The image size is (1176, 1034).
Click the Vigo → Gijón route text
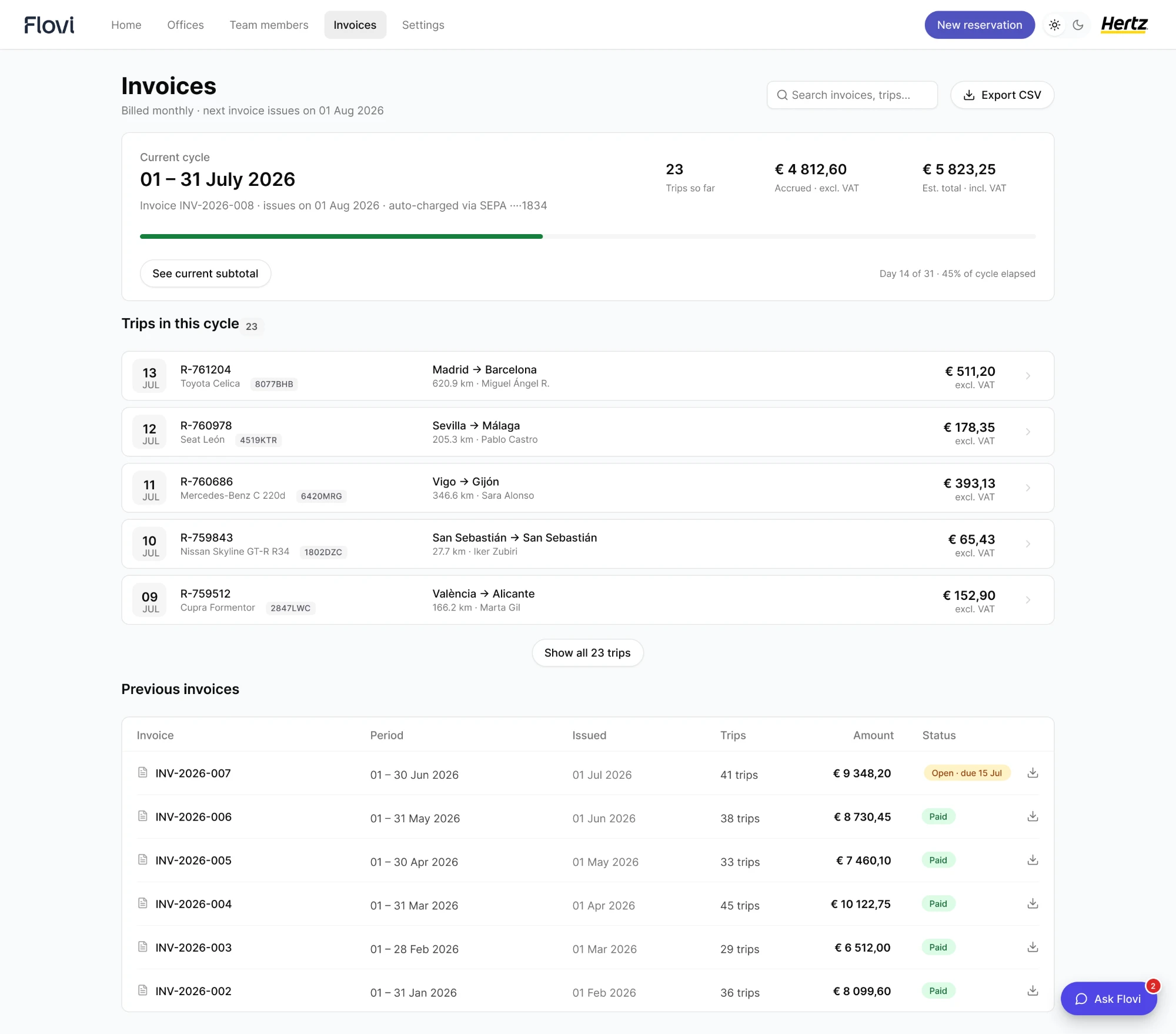466,482
